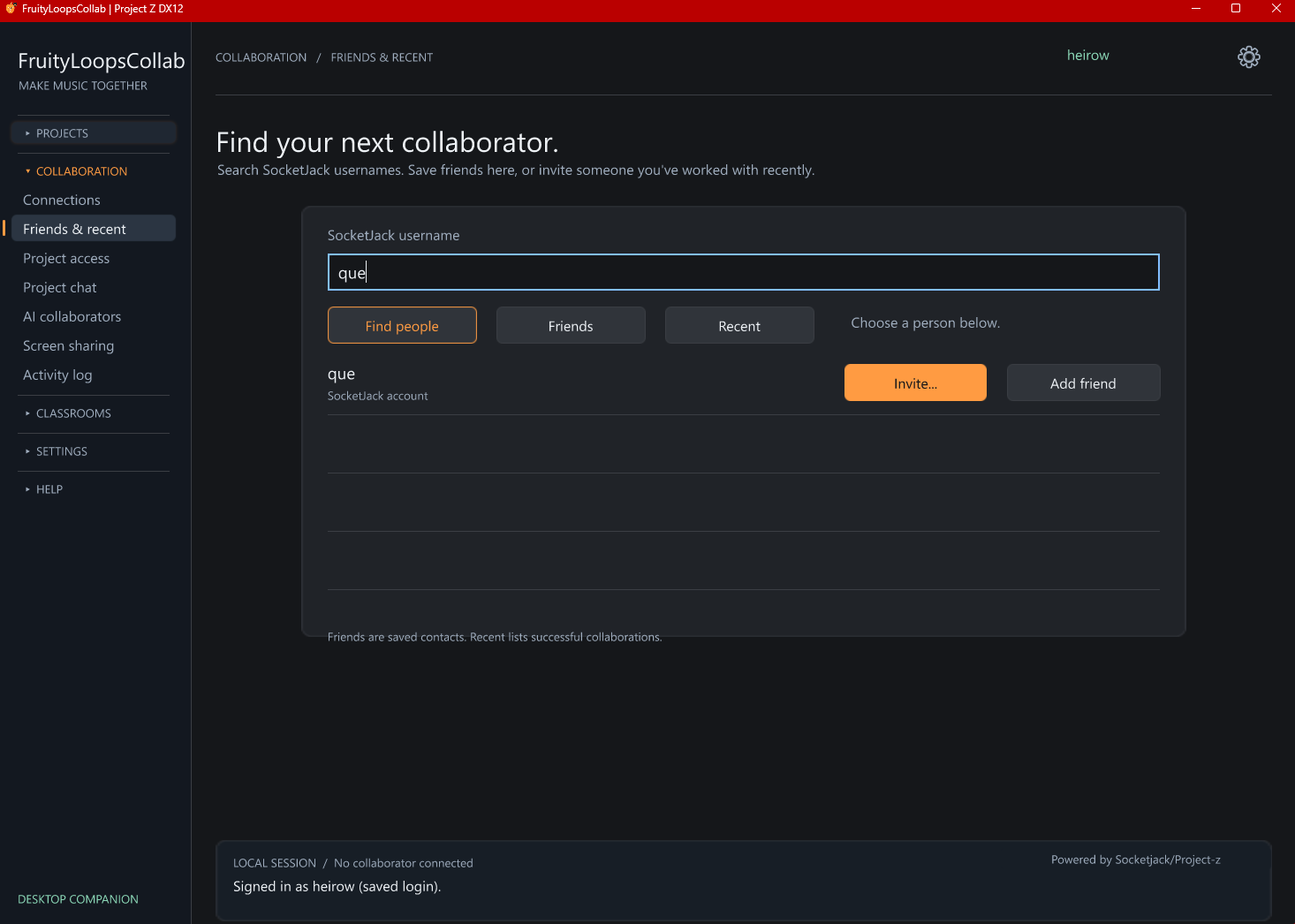Click the FruityLoopsCollab logo title
Screen dimensions: 1295x924
pyautogui.click(x=102, y=61)
